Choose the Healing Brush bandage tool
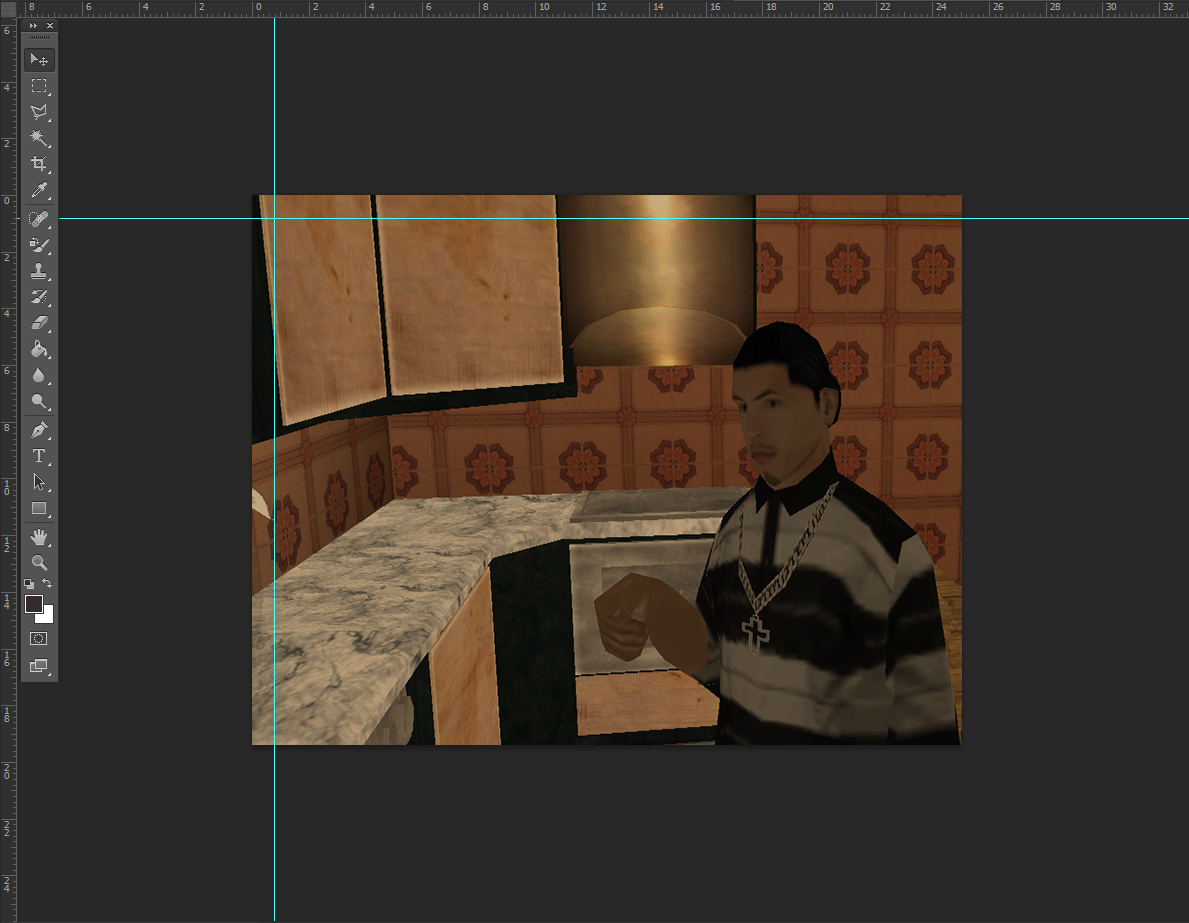This screenshot has width=1189, height=923. click(x=39, y=218)
